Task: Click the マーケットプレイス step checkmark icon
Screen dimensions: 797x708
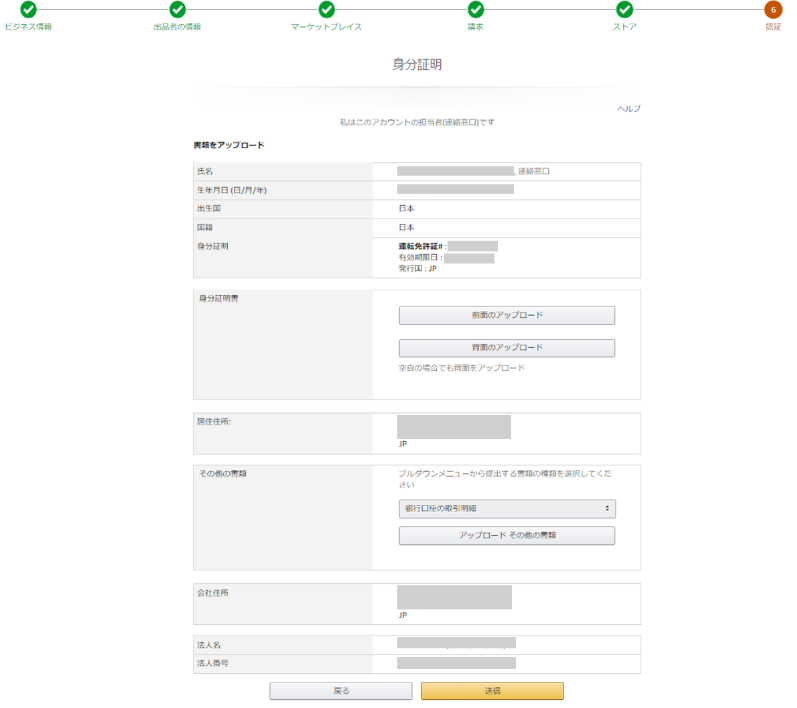Action: pos(326,9)
